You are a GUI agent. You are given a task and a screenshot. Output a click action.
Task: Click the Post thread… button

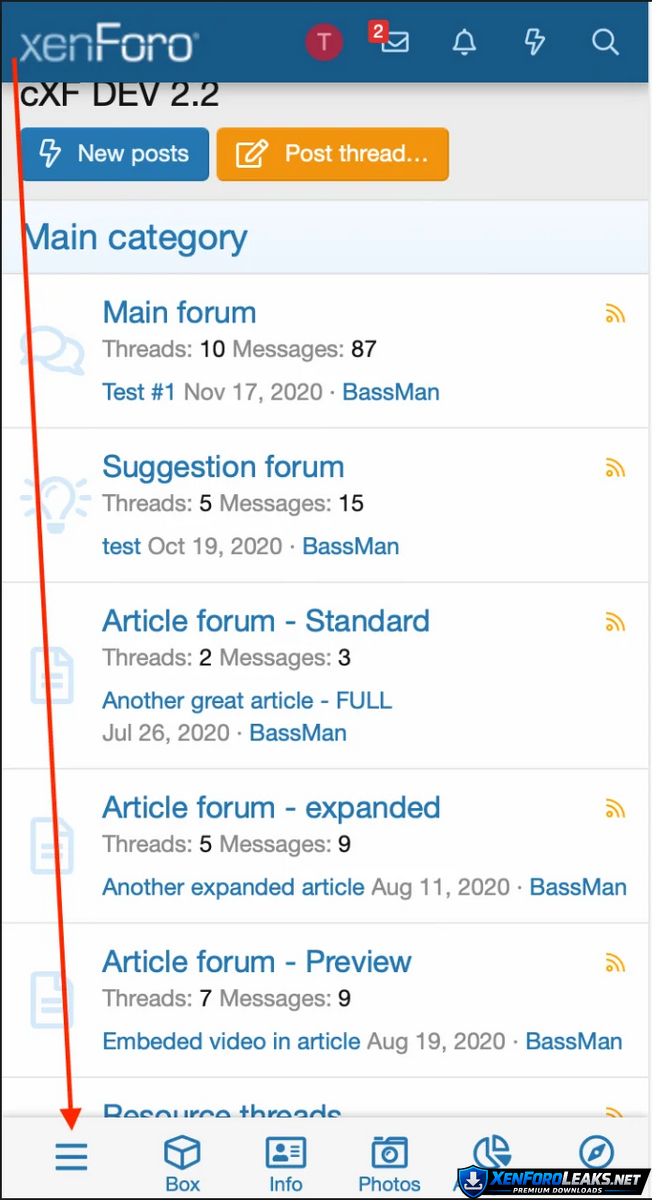point(332,154)
